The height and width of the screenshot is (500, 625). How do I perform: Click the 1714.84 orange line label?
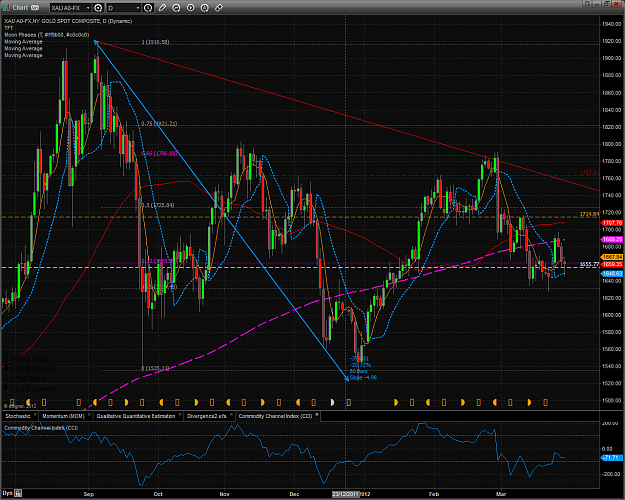click(590, 215)
